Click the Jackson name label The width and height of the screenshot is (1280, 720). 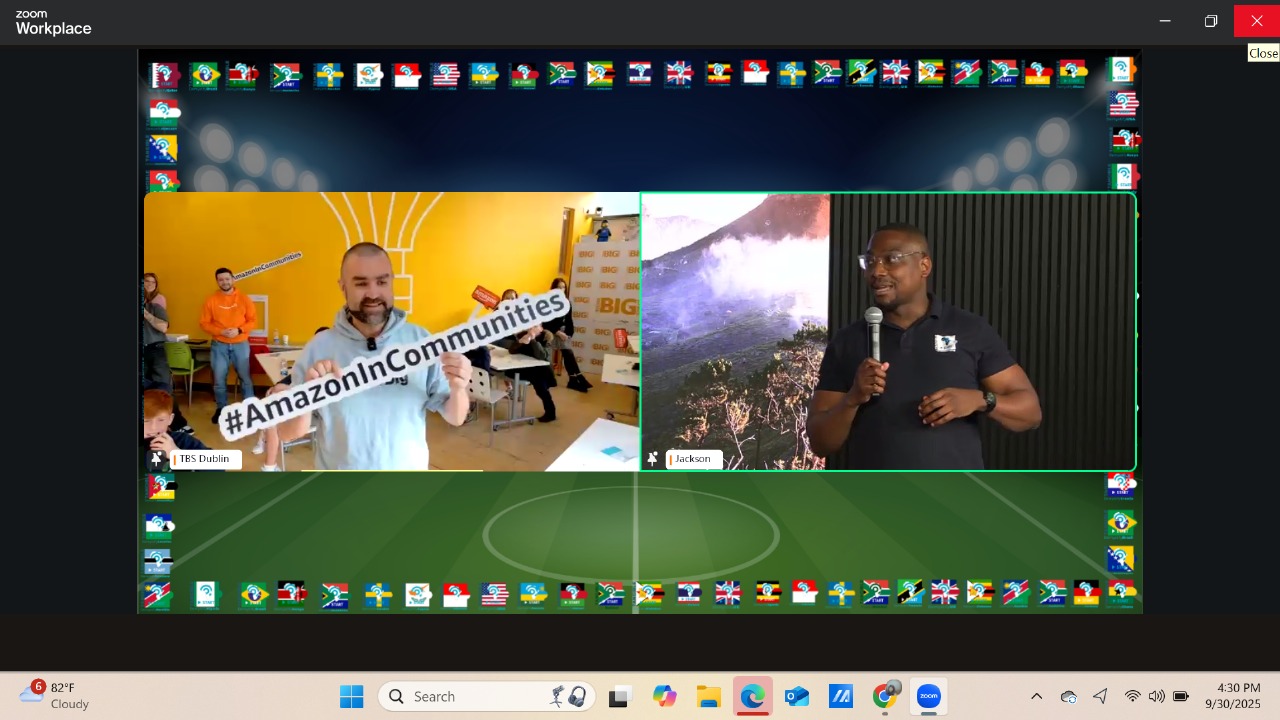[x=693, y=459]
